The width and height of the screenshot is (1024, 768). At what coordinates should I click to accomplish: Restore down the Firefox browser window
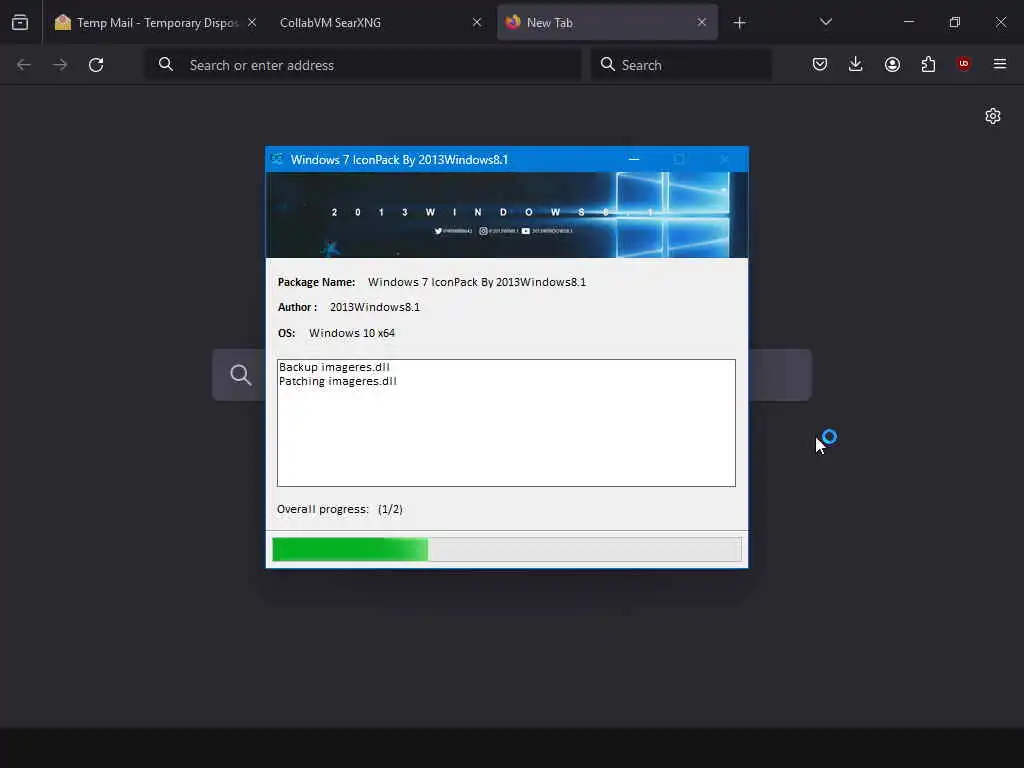[954, 22]
